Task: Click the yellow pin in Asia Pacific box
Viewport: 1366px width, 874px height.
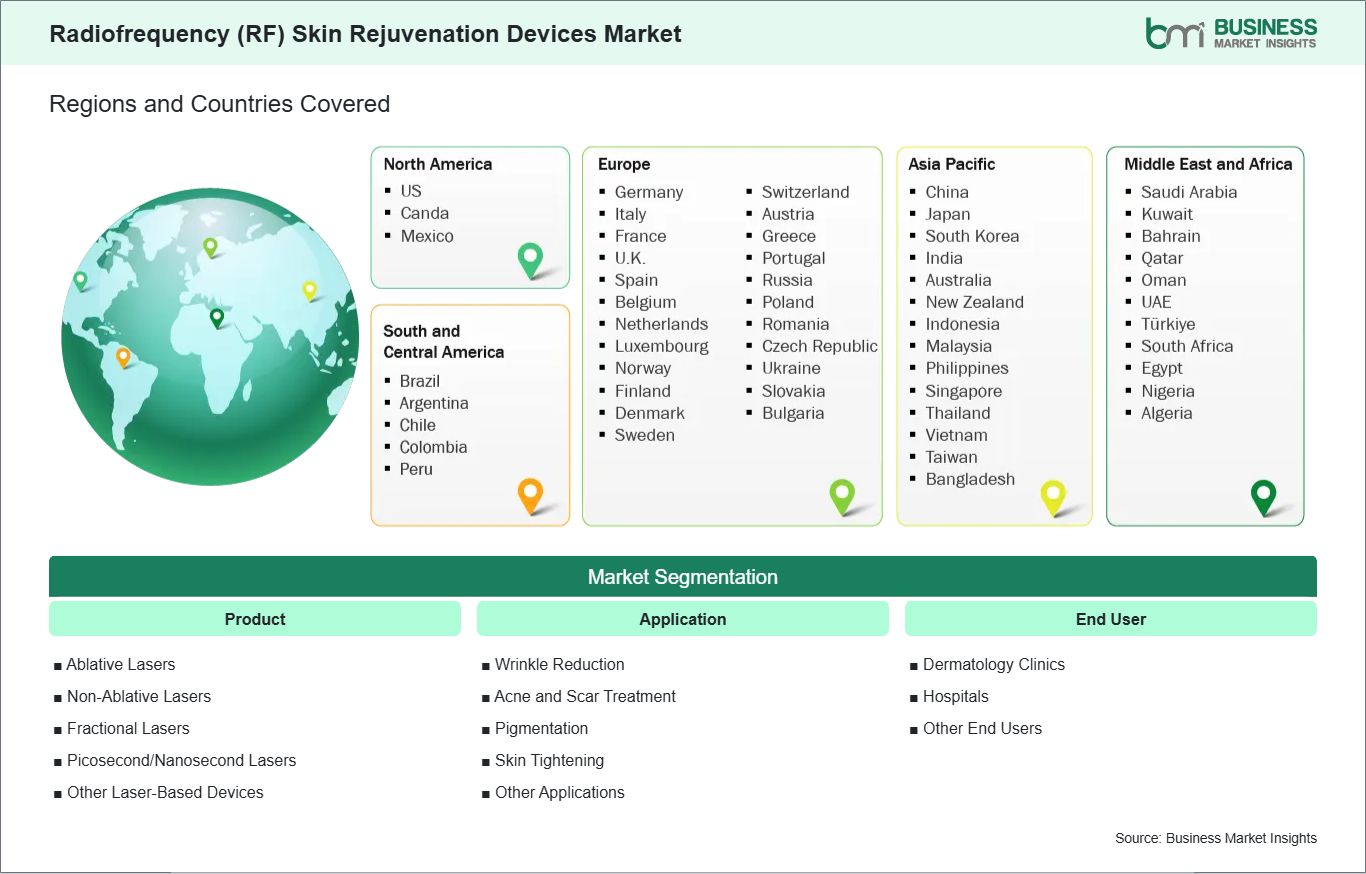Action: [x=1053, y=497]
